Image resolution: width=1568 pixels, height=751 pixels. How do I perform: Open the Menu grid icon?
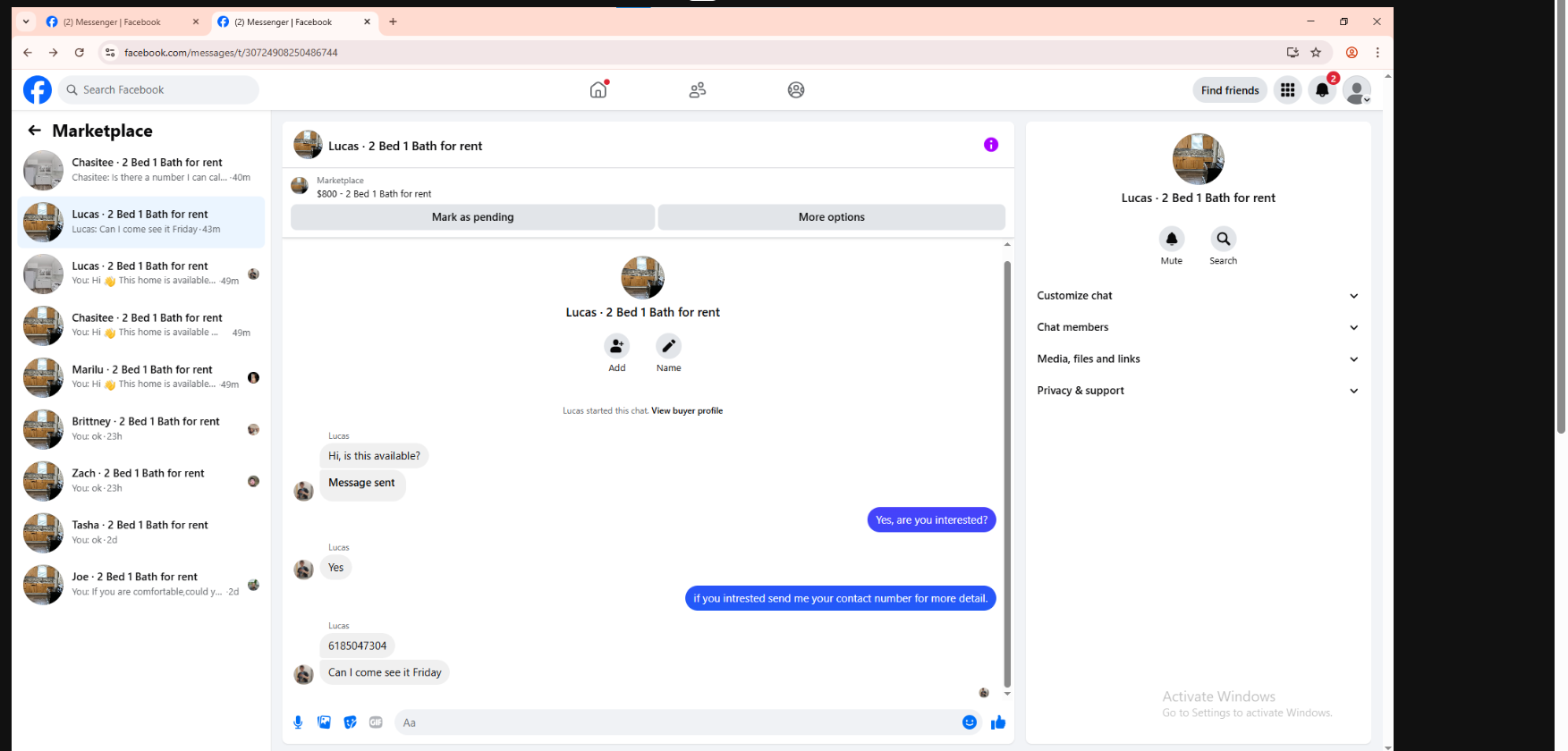click(x=1287, y=89)
